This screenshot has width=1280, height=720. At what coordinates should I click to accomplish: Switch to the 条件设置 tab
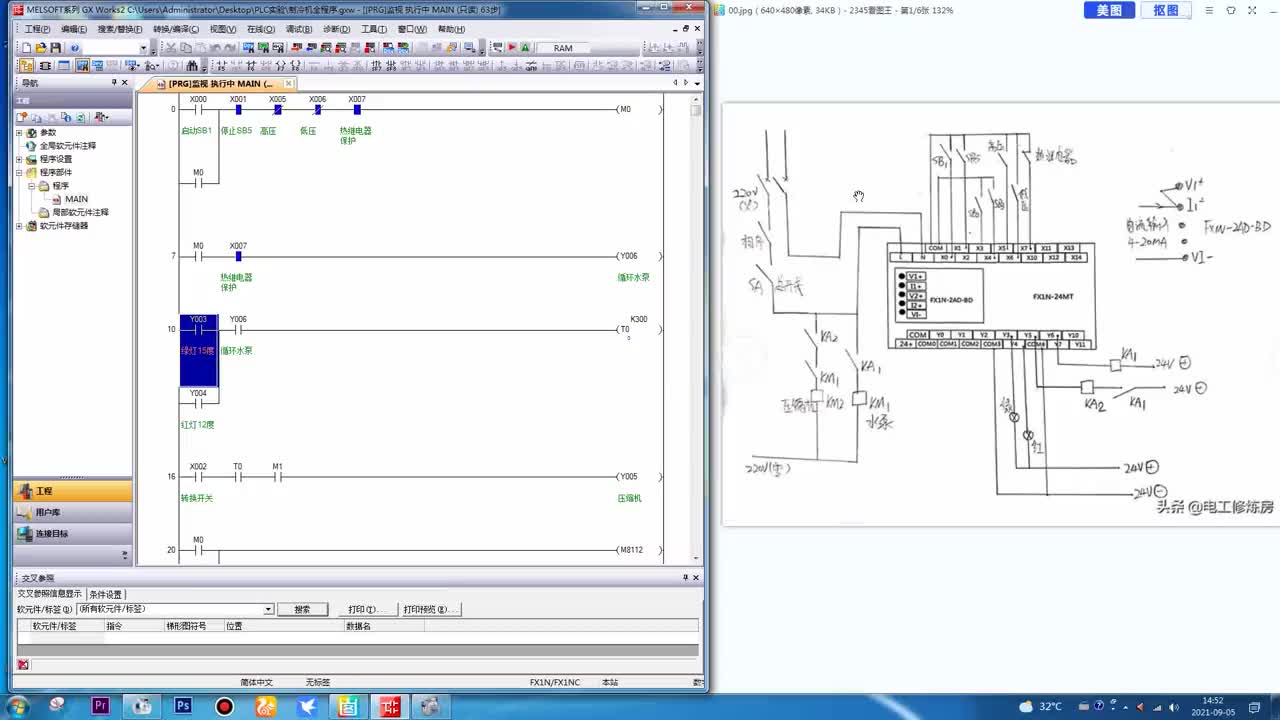(106, 594)
